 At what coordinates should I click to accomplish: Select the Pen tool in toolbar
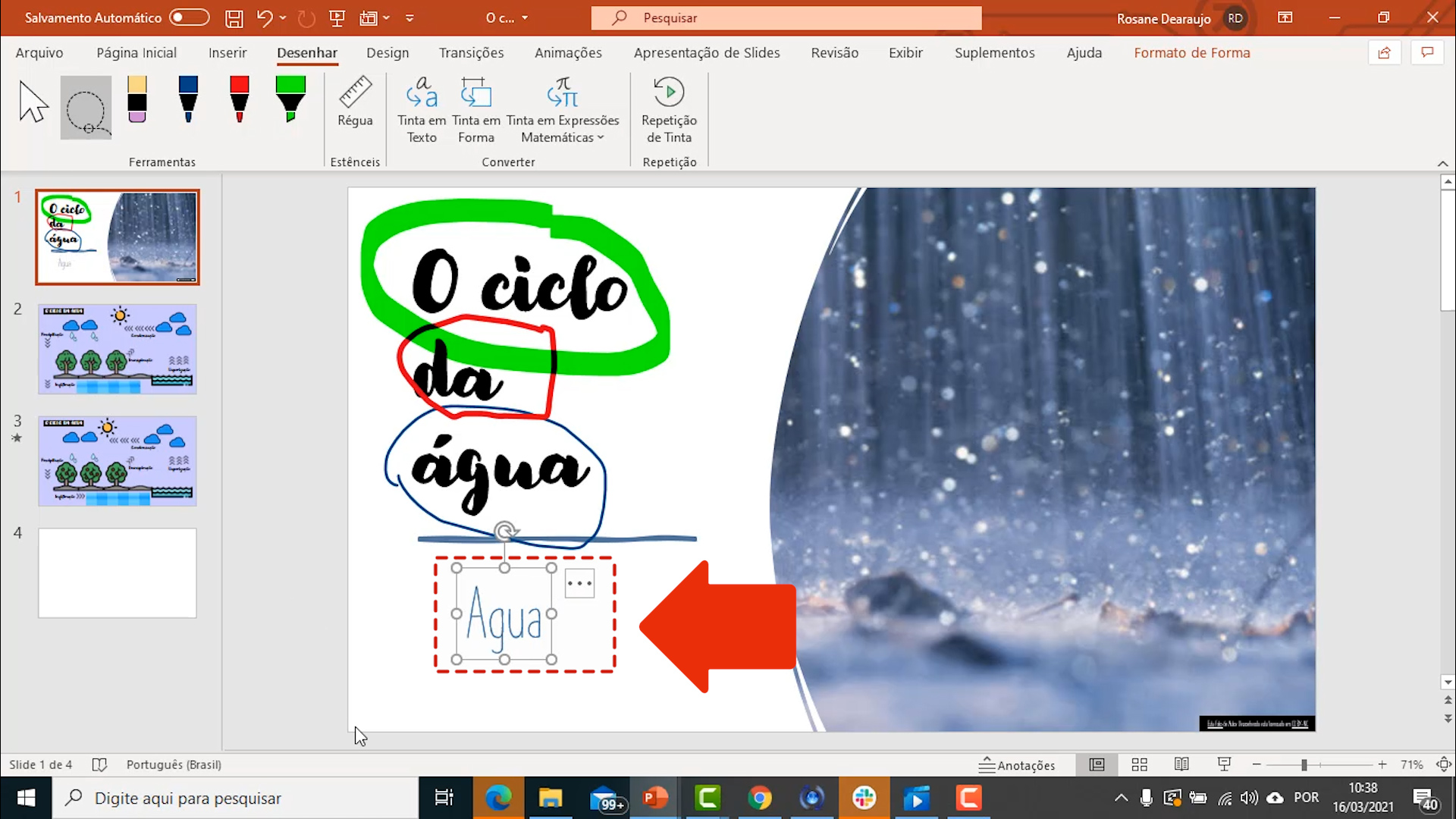click(x=188, y=100)
